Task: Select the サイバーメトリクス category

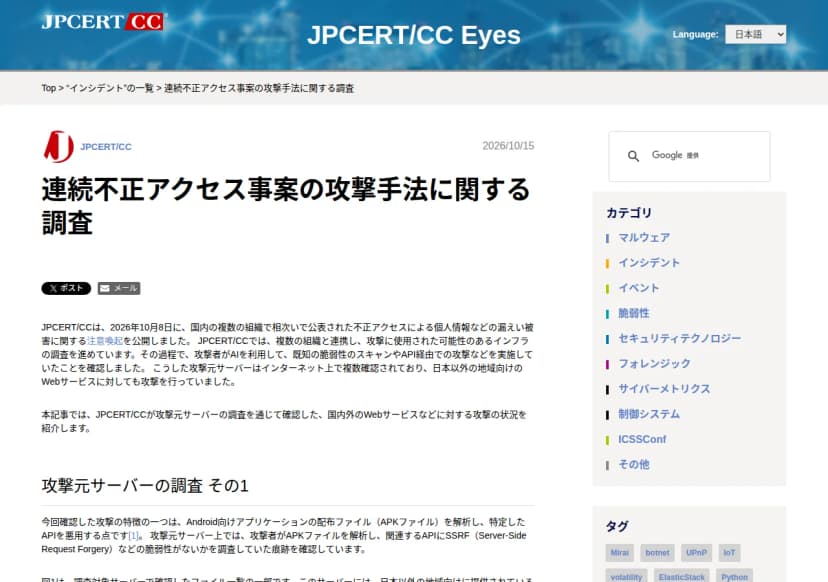Action: [x=664, y=389]
